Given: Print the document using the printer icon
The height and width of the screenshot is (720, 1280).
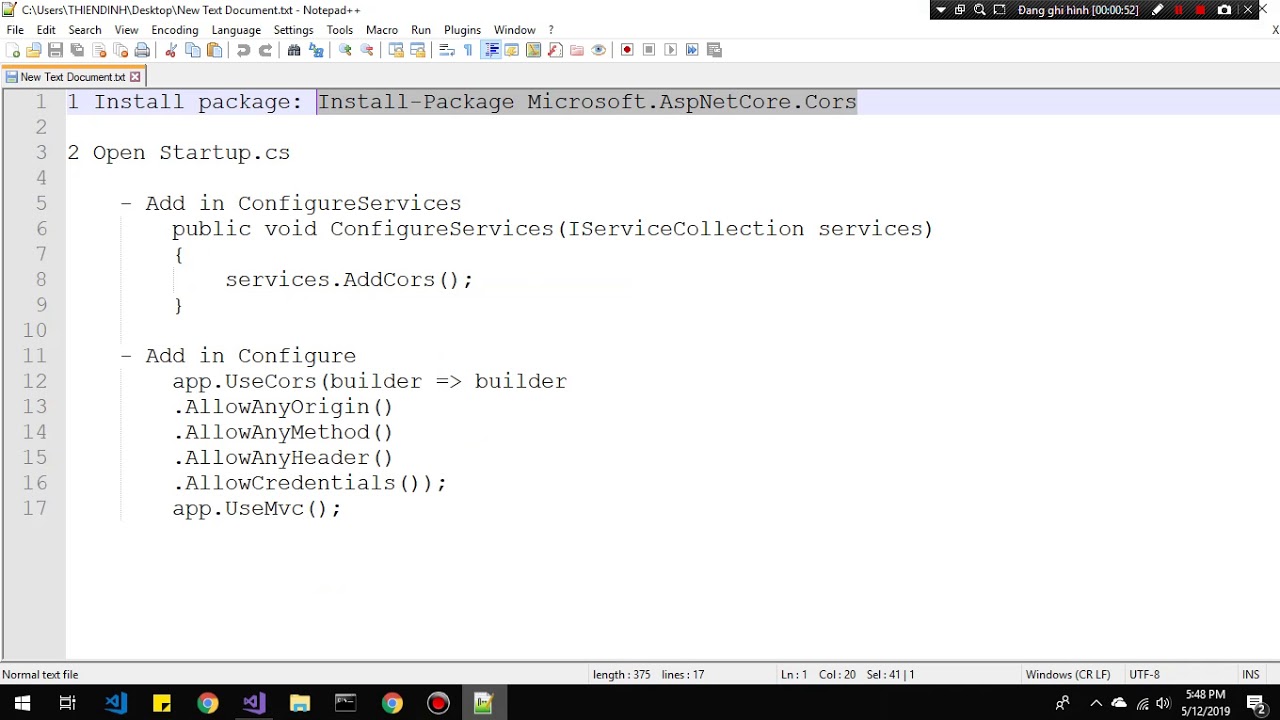Looking at the screenshot, I should [142, 50].
